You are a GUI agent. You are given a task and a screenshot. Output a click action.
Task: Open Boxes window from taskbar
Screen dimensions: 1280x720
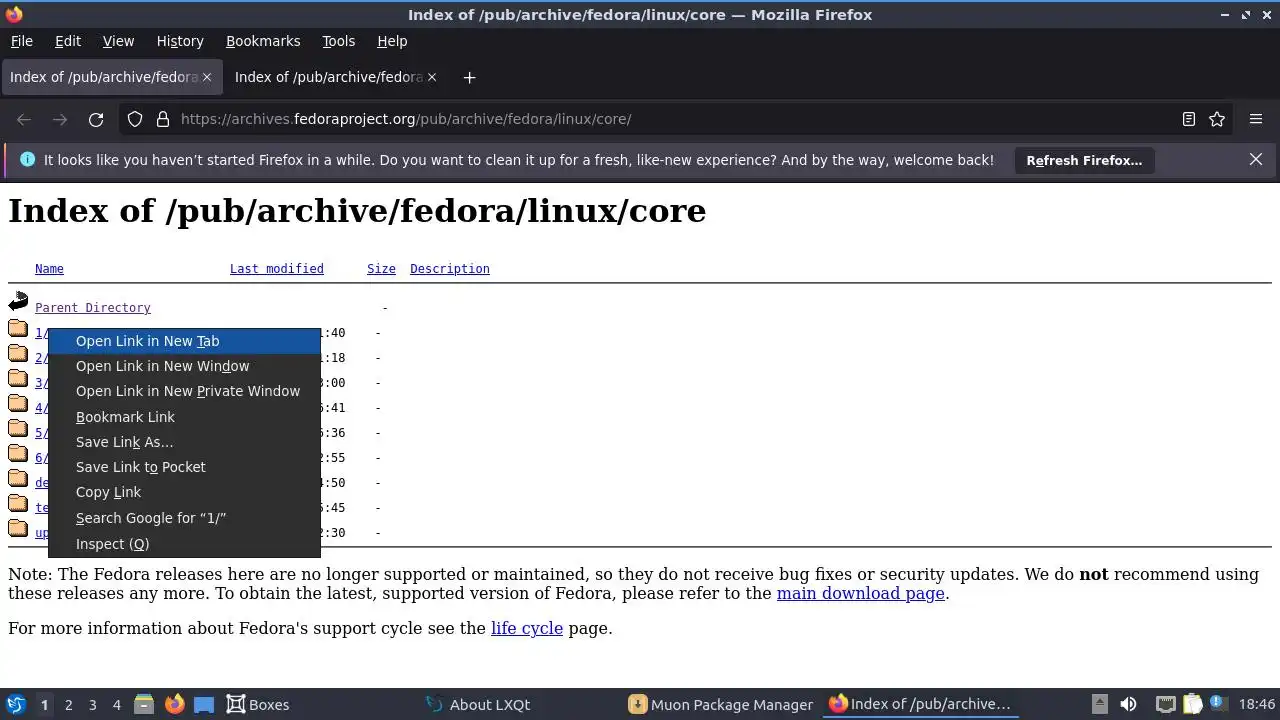pos(258,704)
